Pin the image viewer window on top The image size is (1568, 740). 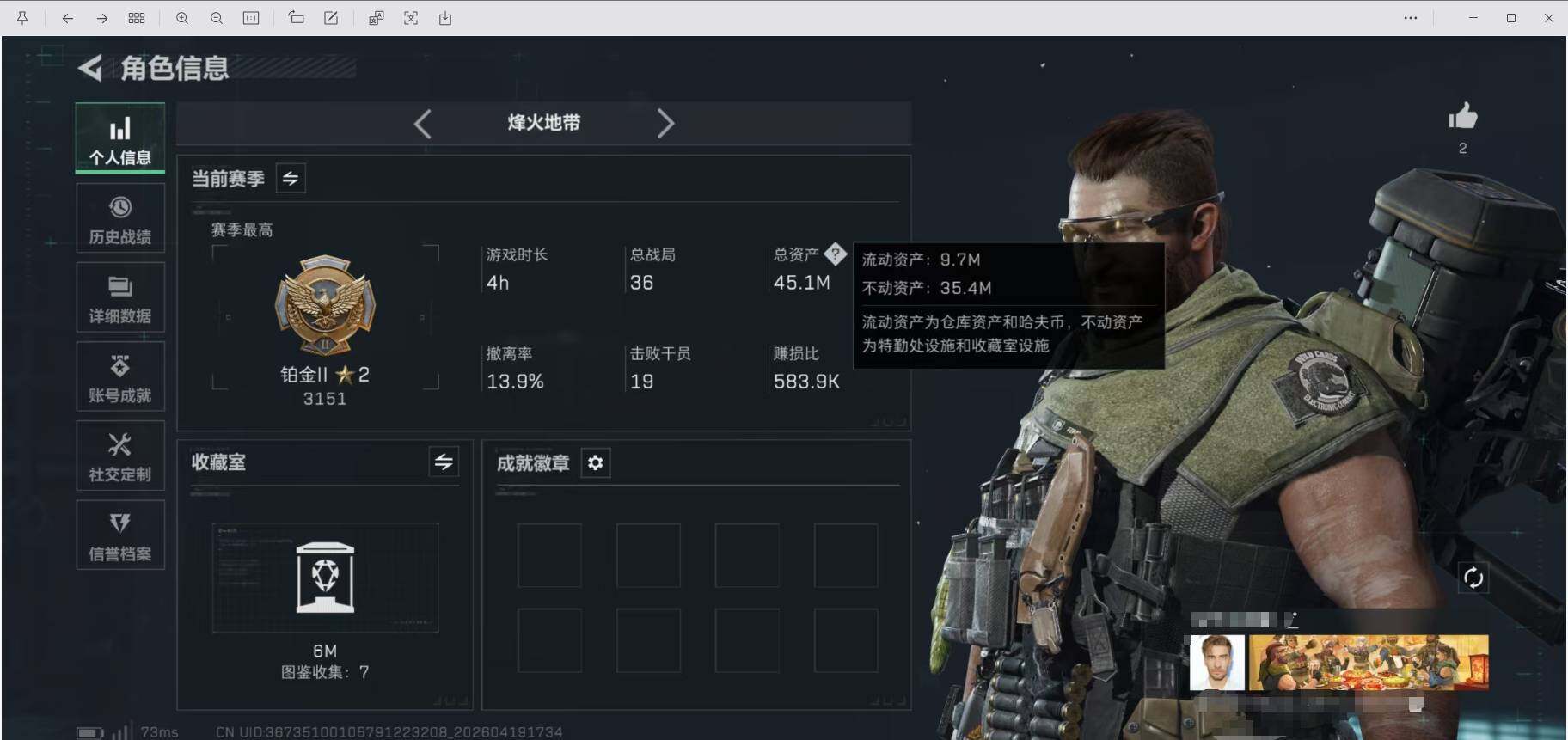click(22, 18)
